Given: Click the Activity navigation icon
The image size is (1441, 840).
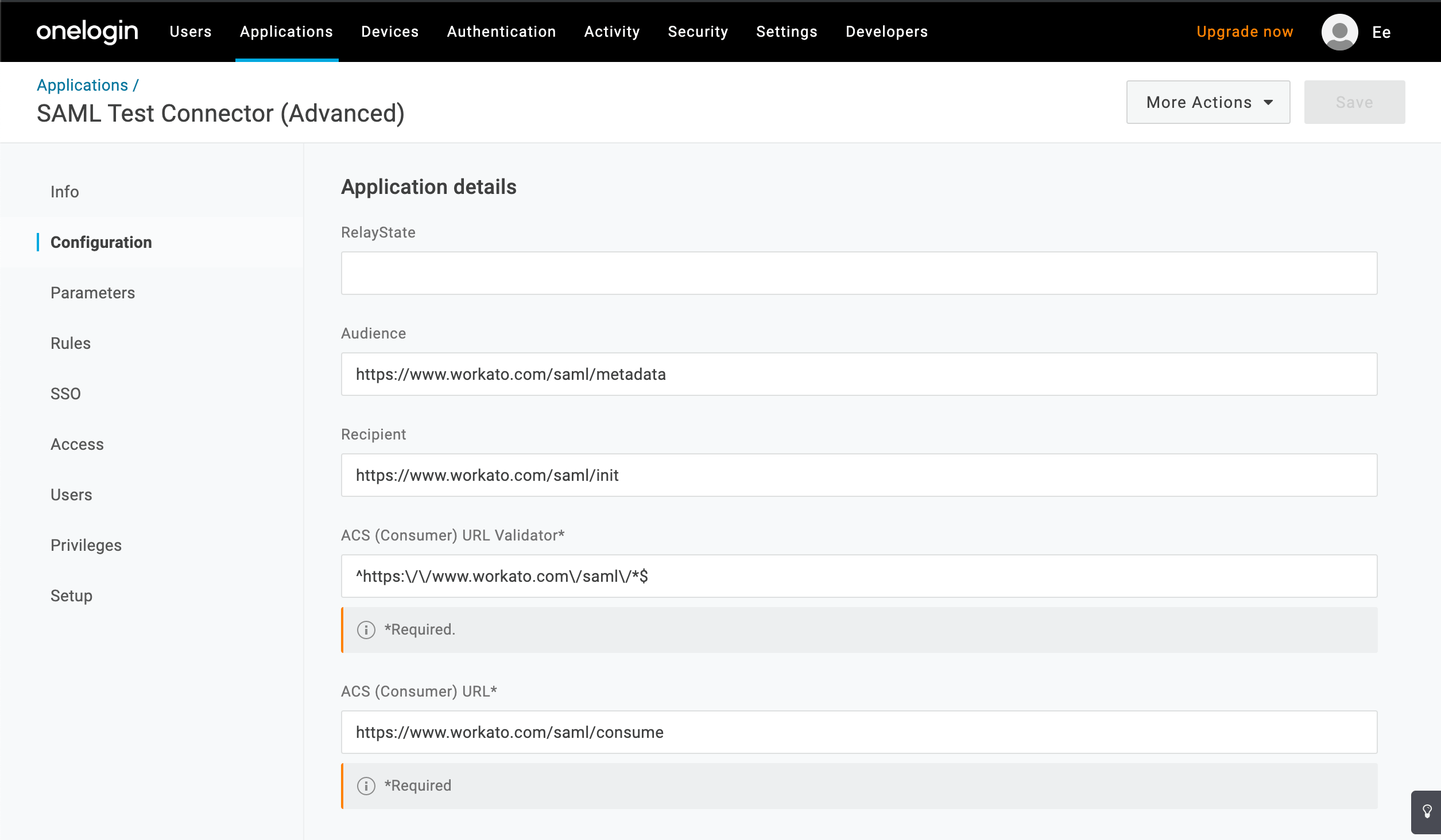Looking at the screenshot, I should [x=611, y=31].
